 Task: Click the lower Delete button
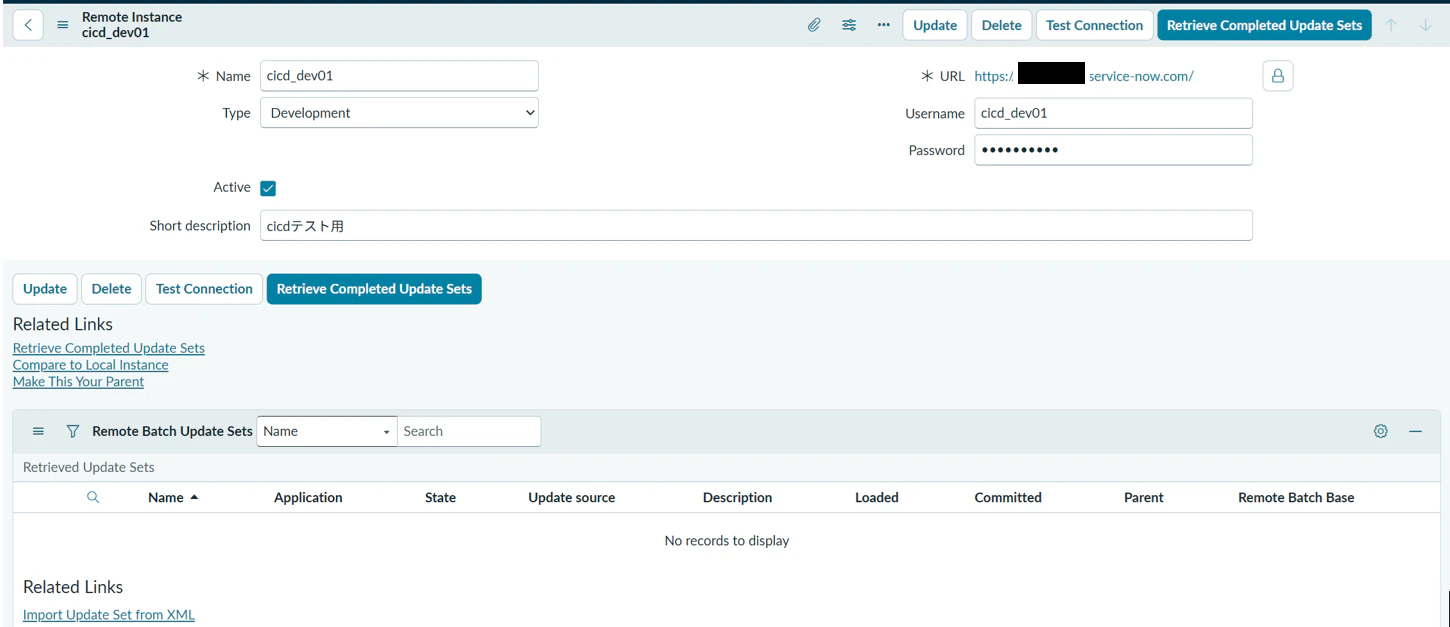pyautogui.click(x=111, y=289)
